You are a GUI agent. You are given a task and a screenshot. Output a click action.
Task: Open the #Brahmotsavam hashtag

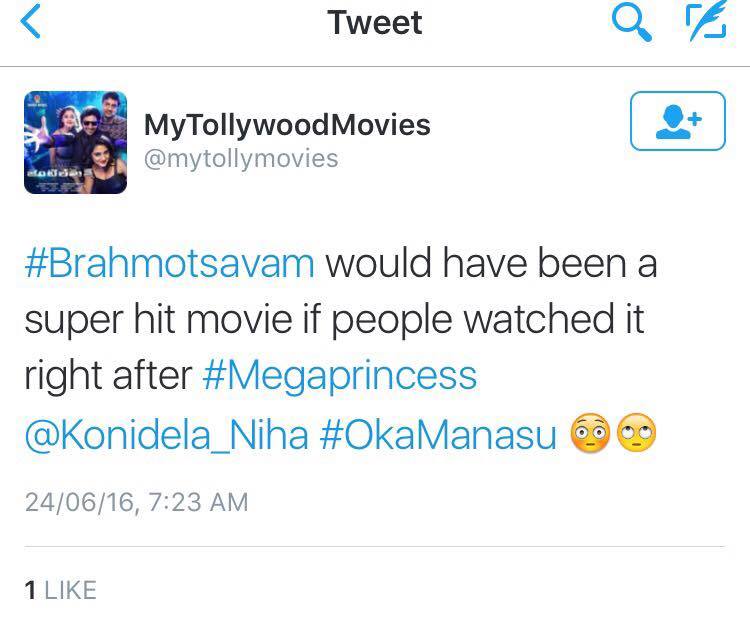[170, 263]
